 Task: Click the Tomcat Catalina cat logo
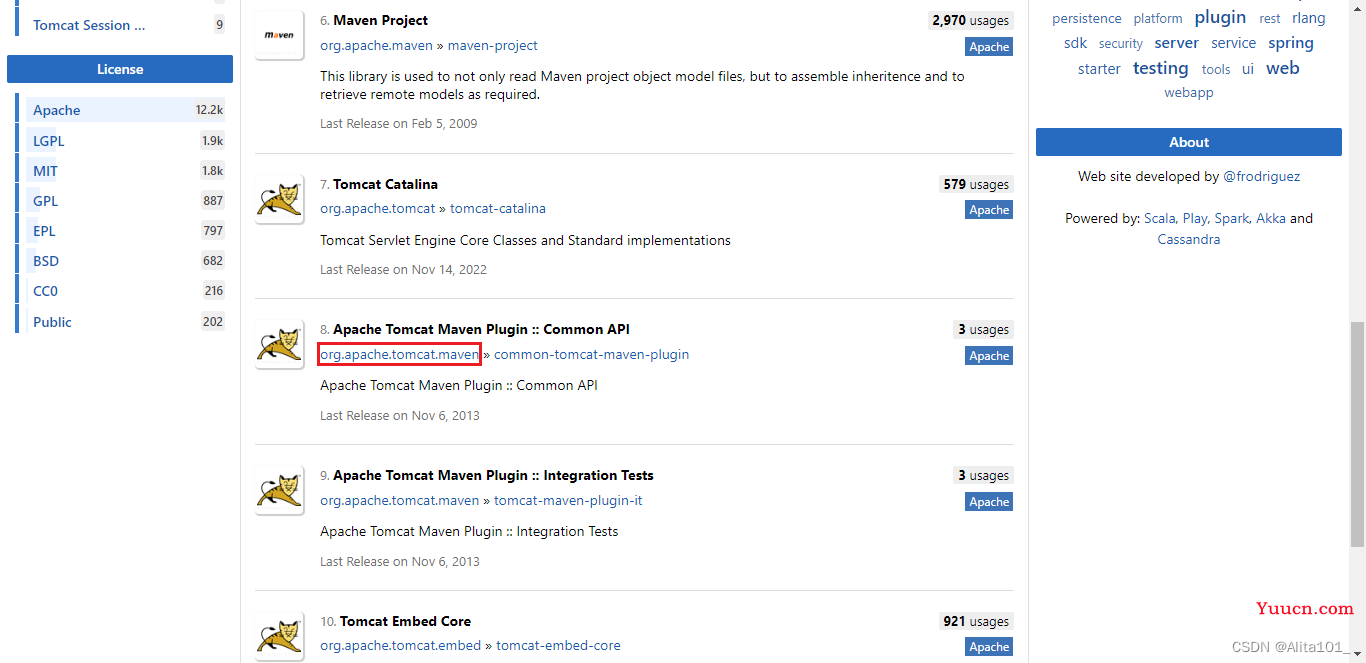coord(279,199)
